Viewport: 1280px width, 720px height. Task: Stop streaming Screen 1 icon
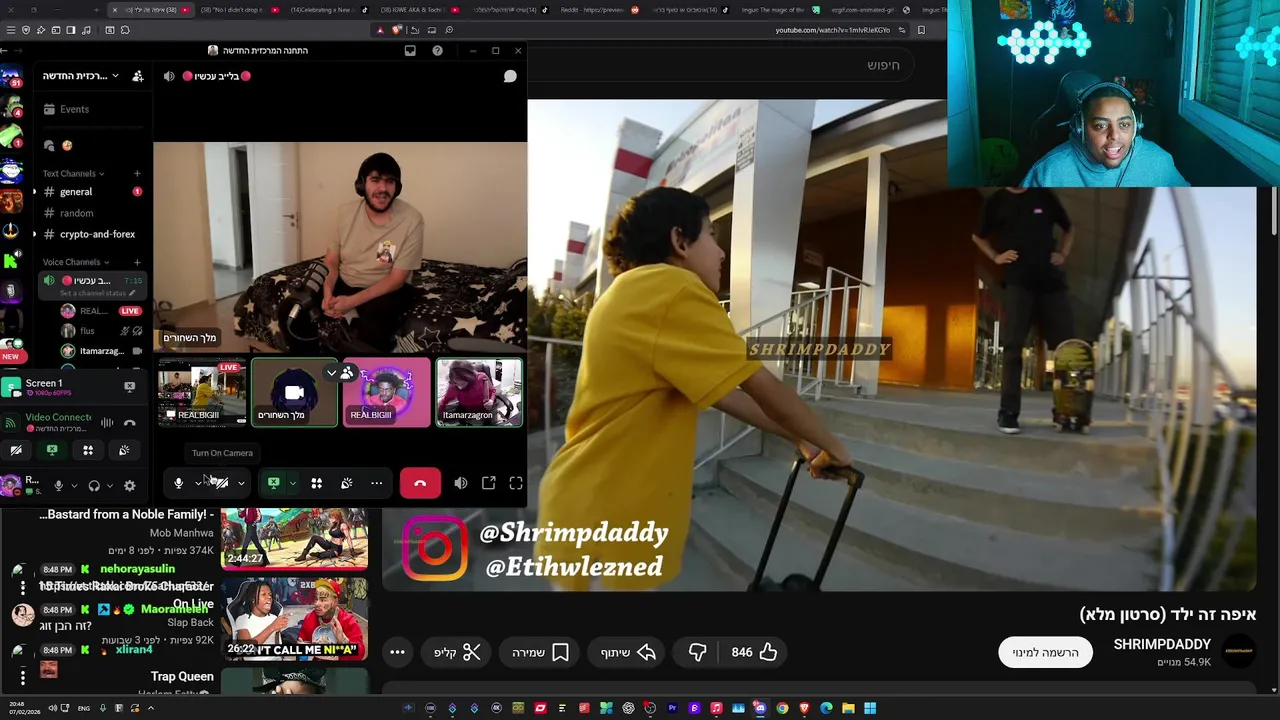click(129, 386)
